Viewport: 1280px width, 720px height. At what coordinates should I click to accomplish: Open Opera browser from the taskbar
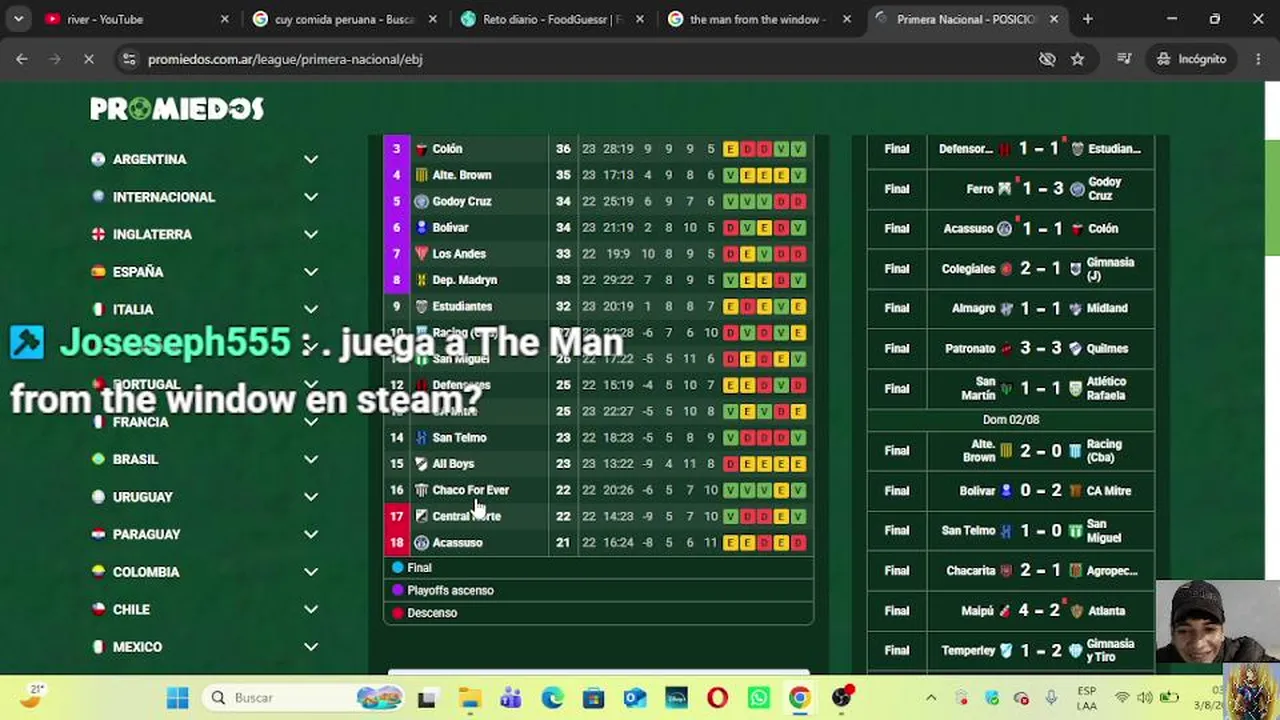pyautogui.click(x=717, y=698)
